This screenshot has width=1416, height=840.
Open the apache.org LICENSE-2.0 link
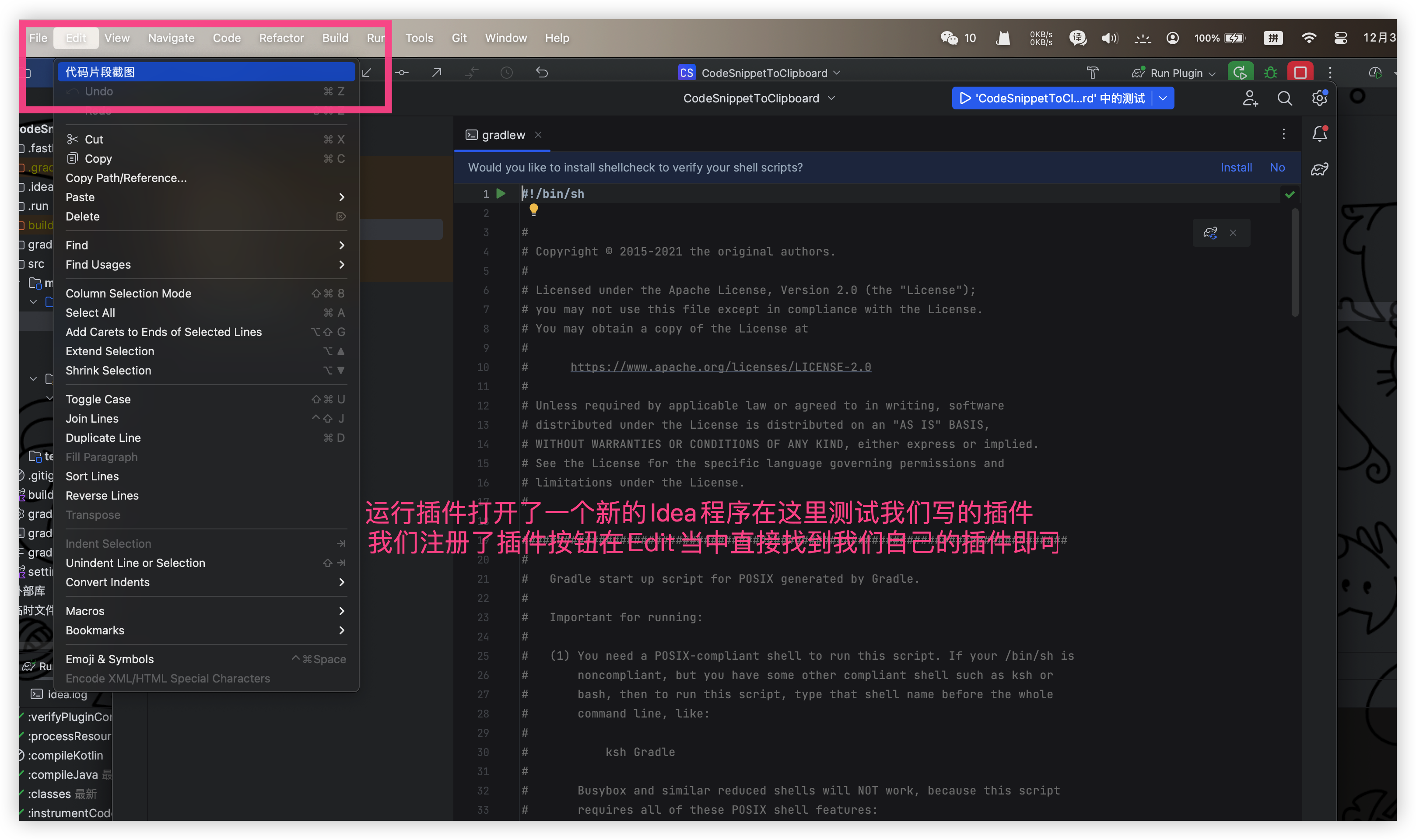click(x=720, y=367)
